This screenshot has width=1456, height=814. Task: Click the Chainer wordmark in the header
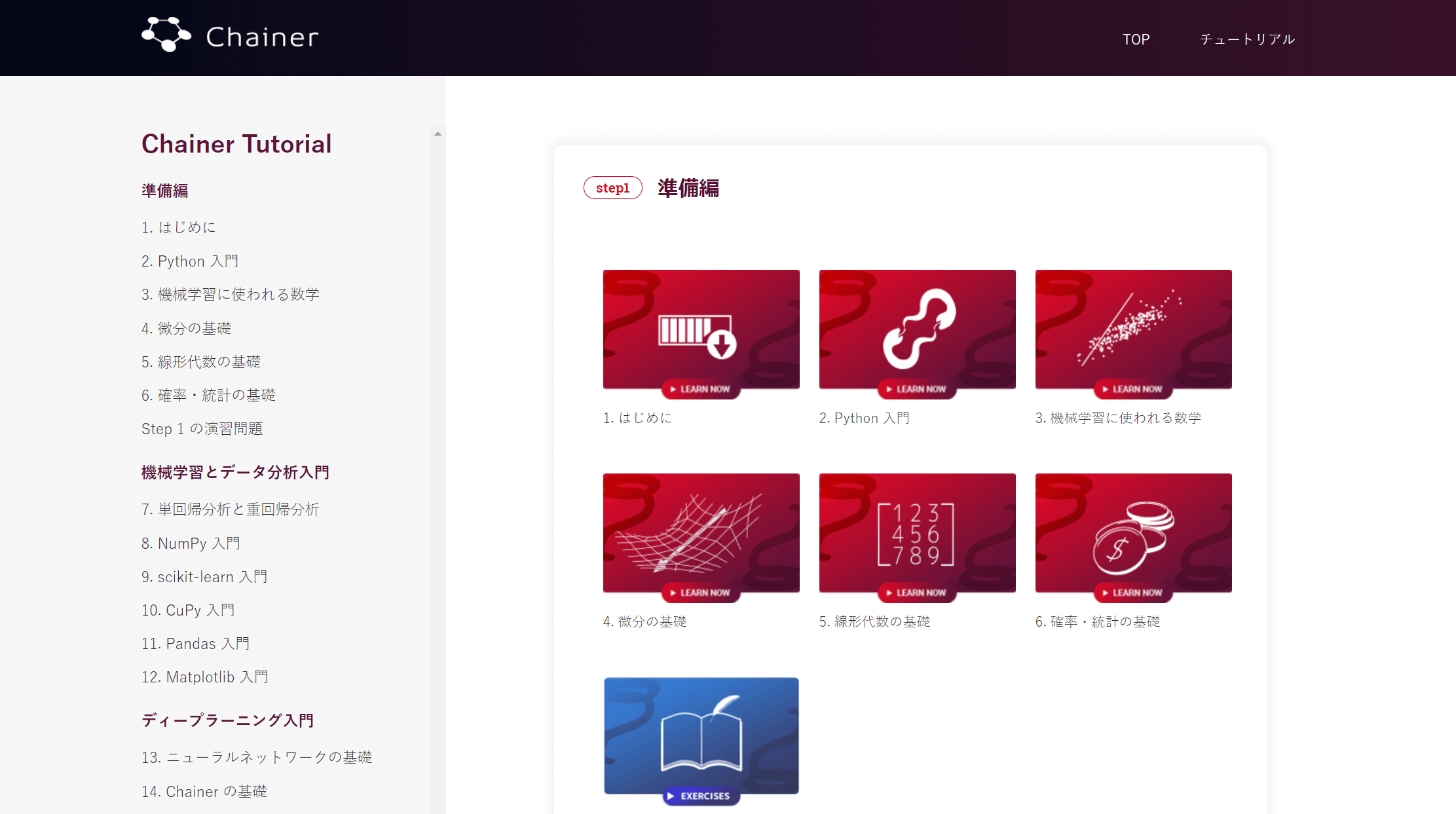click(x=263, y=37)
